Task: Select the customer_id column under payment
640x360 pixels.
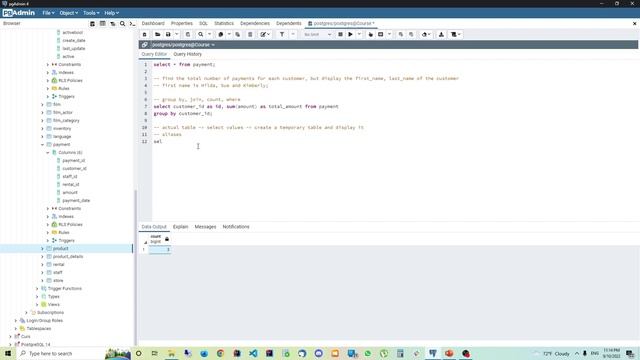Action: click(74, 169)
